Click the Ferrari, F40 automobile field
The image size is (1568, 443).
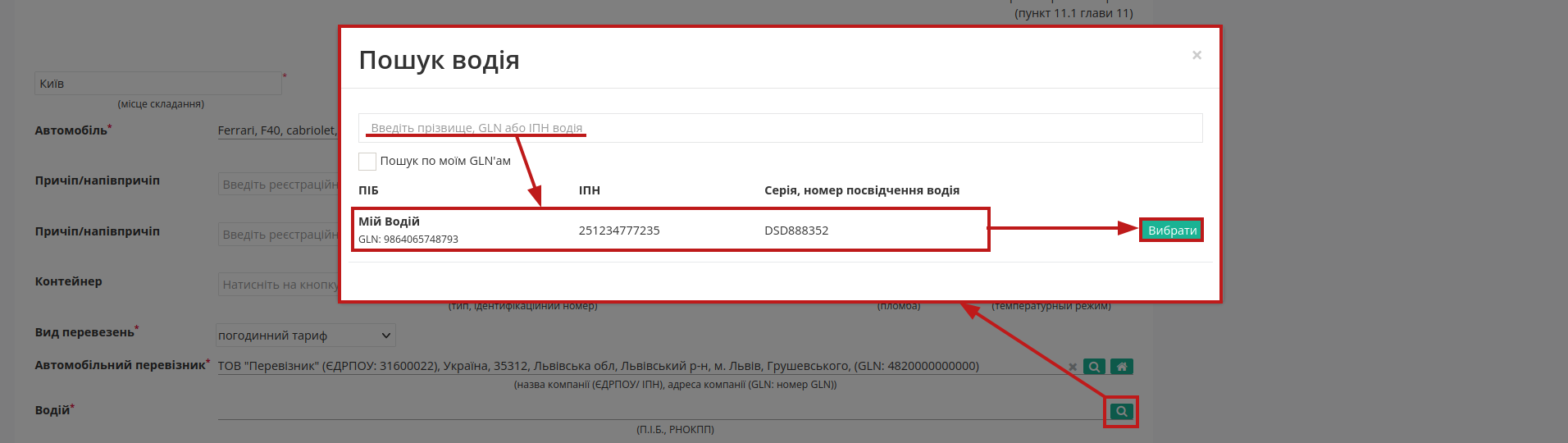point(277,130)
